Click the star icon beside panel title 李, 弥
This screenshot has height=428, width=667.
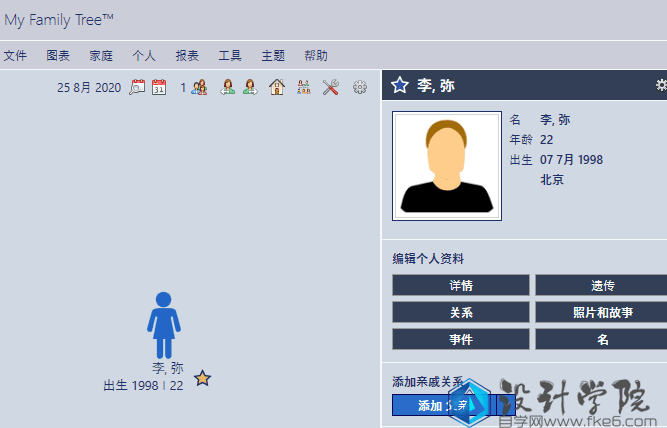click(400, 85)
